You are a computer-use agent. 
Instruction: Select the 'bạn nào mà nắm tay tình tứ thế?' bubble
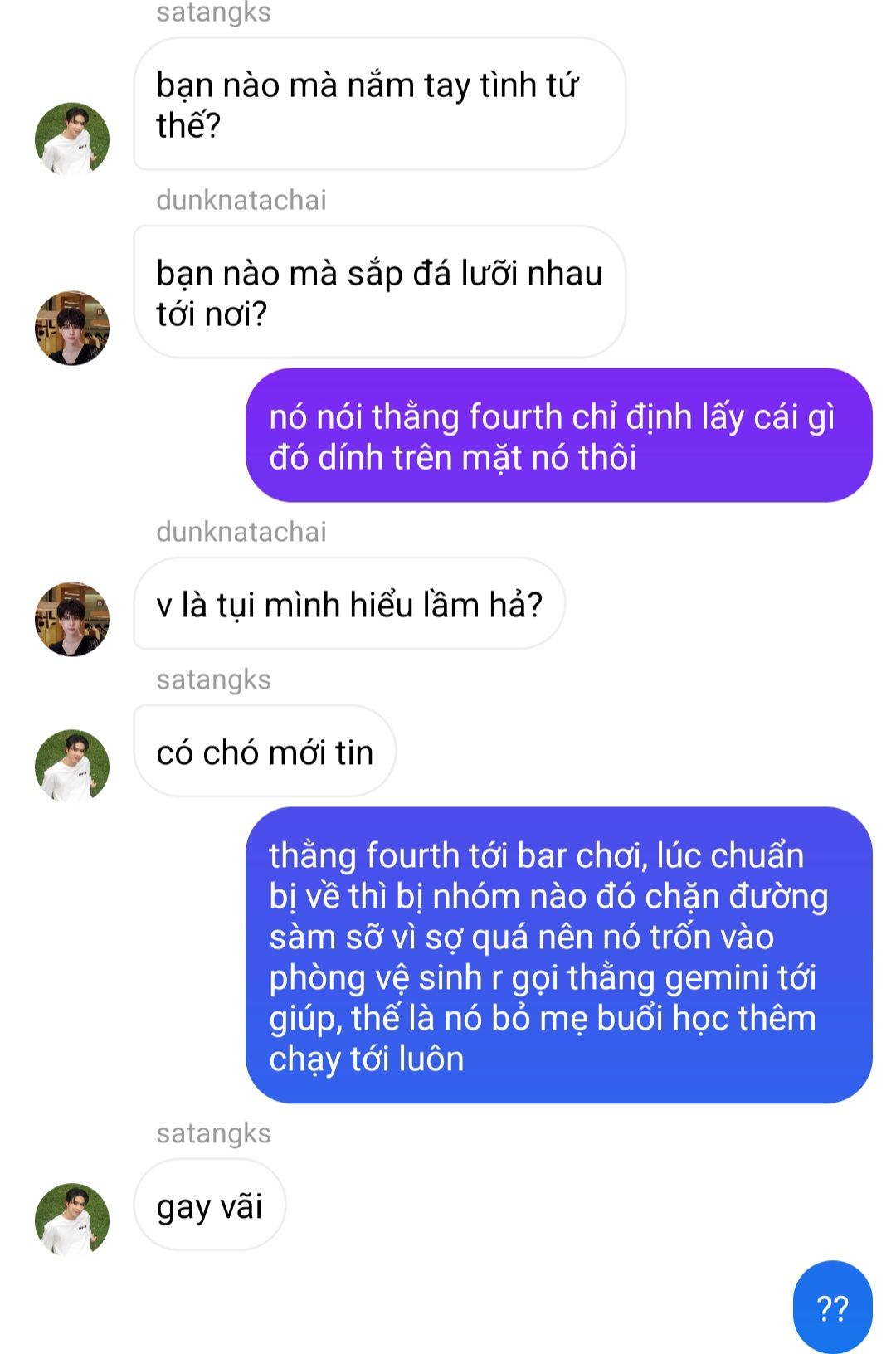click(x=379, y=104)
